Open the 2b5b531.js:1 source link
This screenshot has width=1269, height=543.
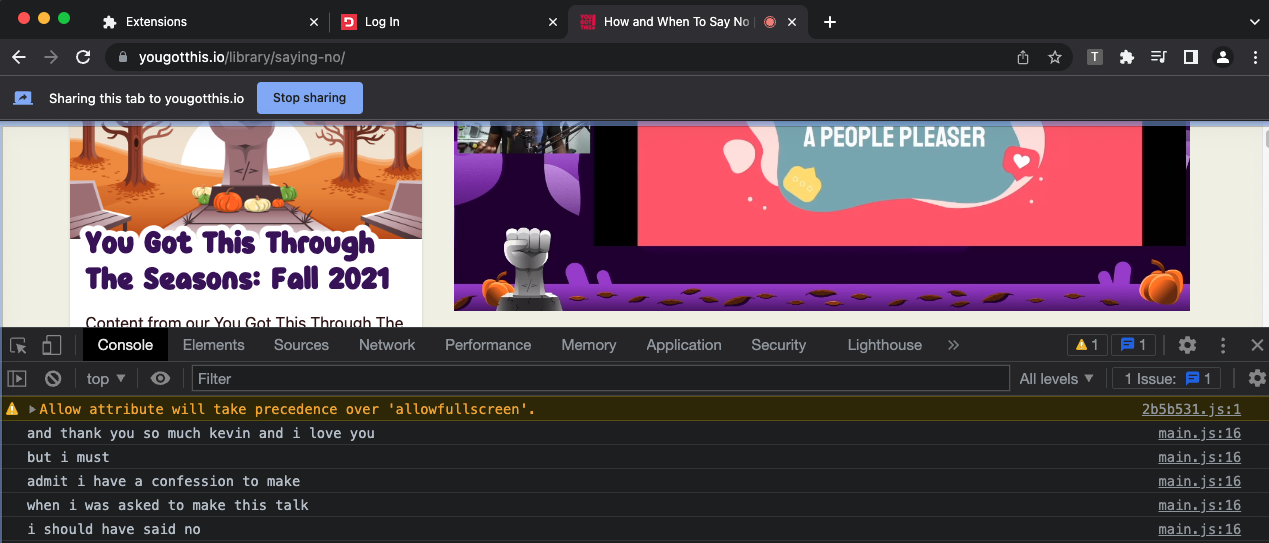1191,409
